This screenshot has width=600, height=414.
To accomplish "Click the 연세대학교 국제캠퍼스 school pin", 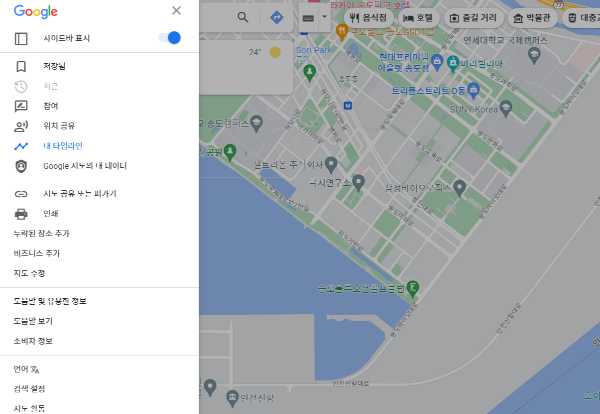I will coord(534,56).
